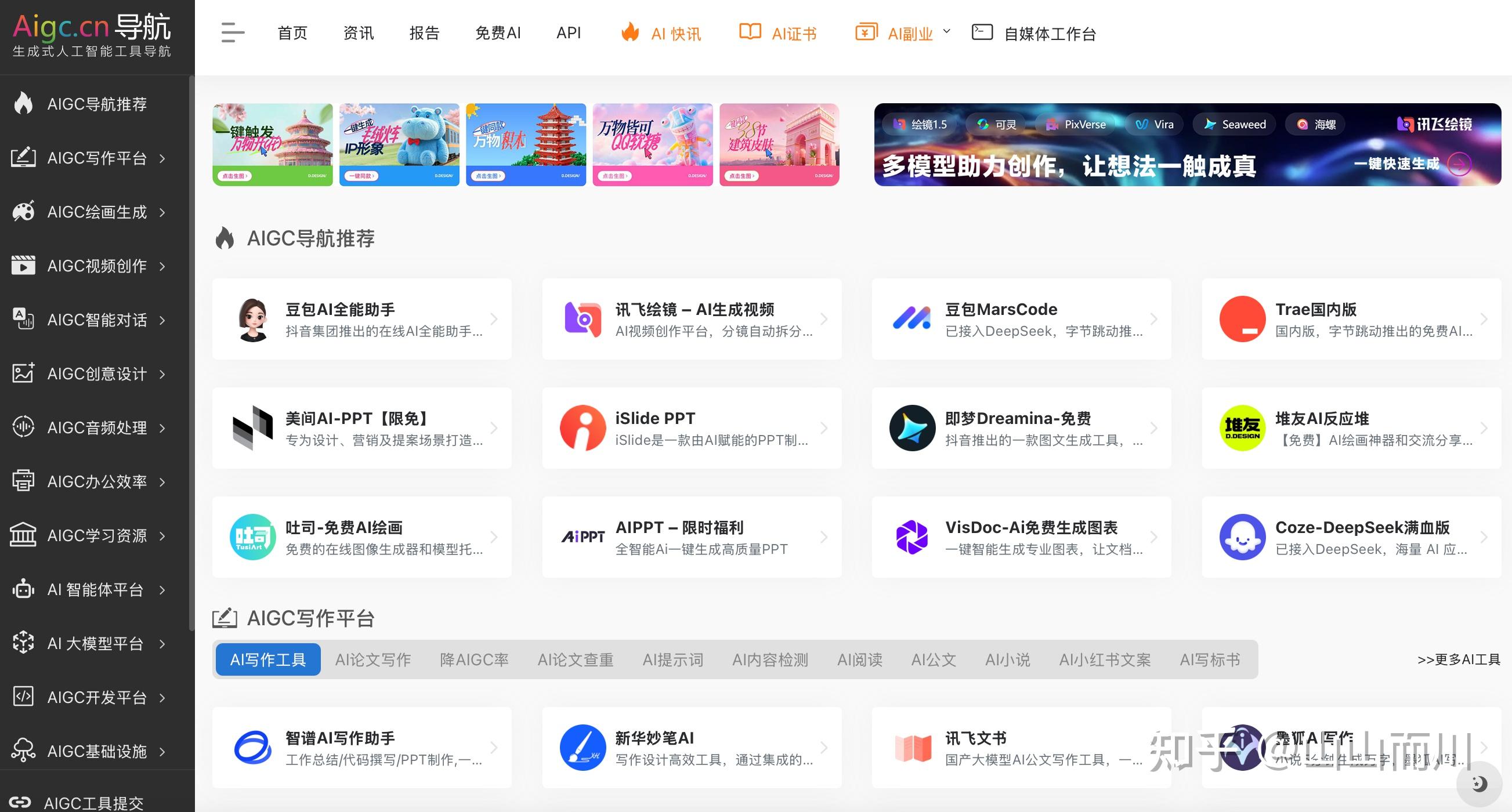Click the Aigc.cn导航 site logo

92,35
